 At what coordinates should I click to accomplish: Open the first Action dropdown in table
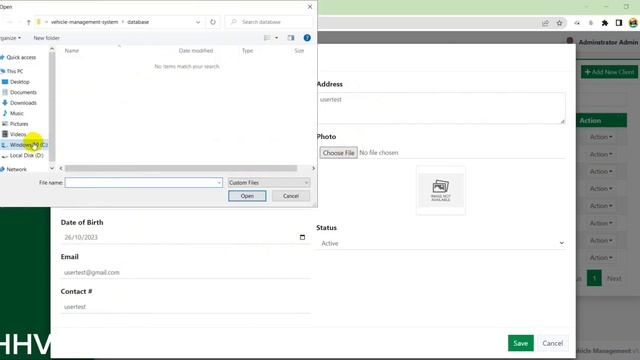[601, 137]
